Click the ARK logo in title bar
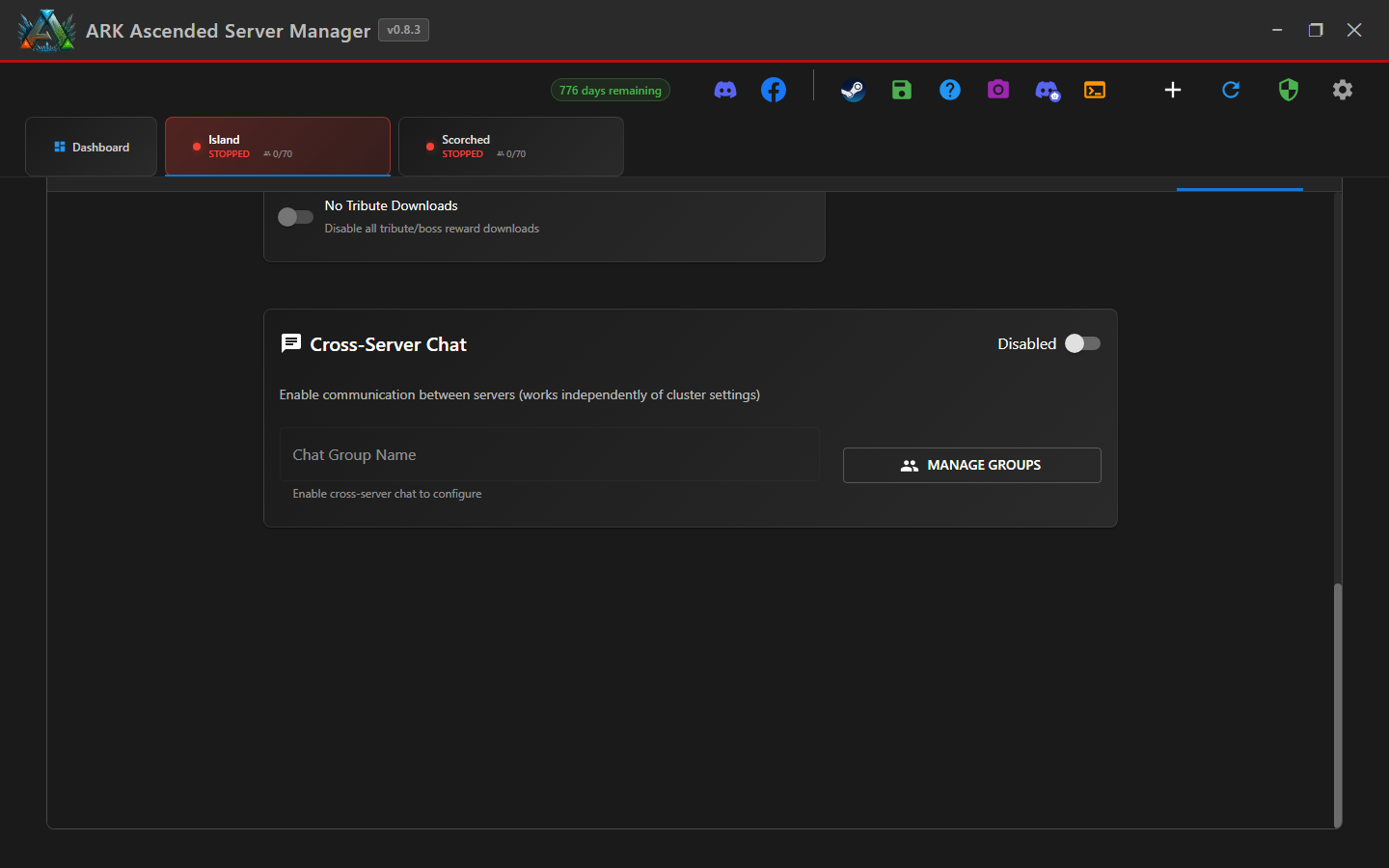This screenshot has height=868, width=1389. point(46,30)
